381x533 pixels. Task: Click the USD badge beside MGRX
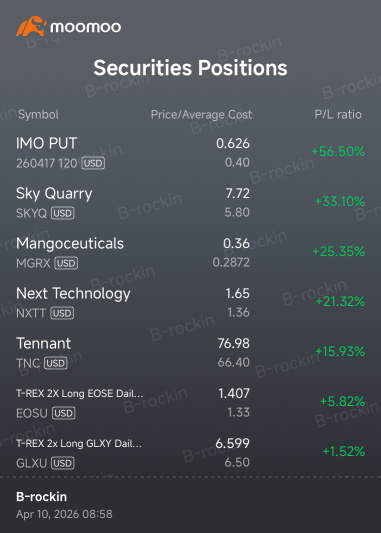coord(66,263)
